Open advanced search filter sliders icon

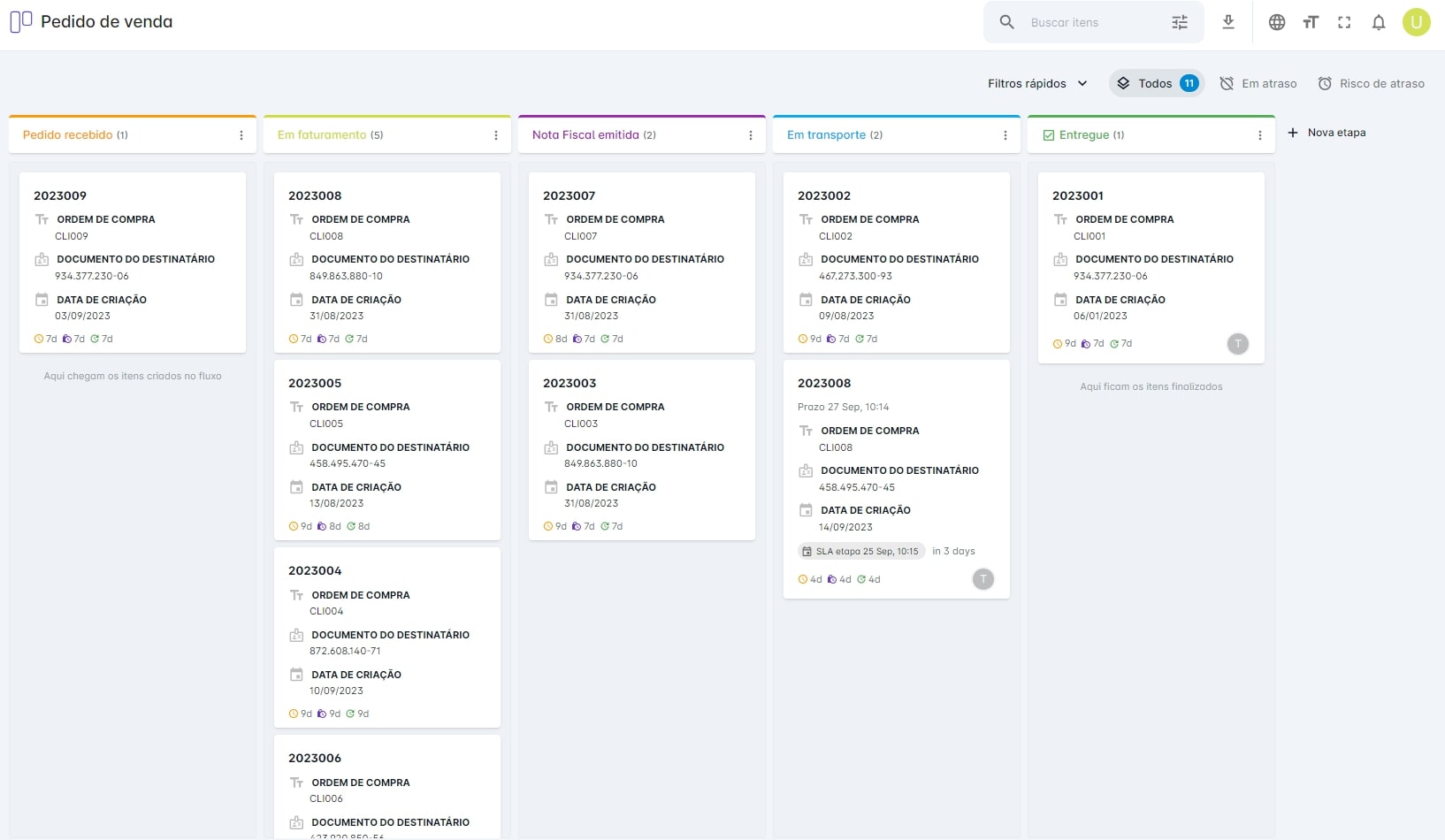1180,22
